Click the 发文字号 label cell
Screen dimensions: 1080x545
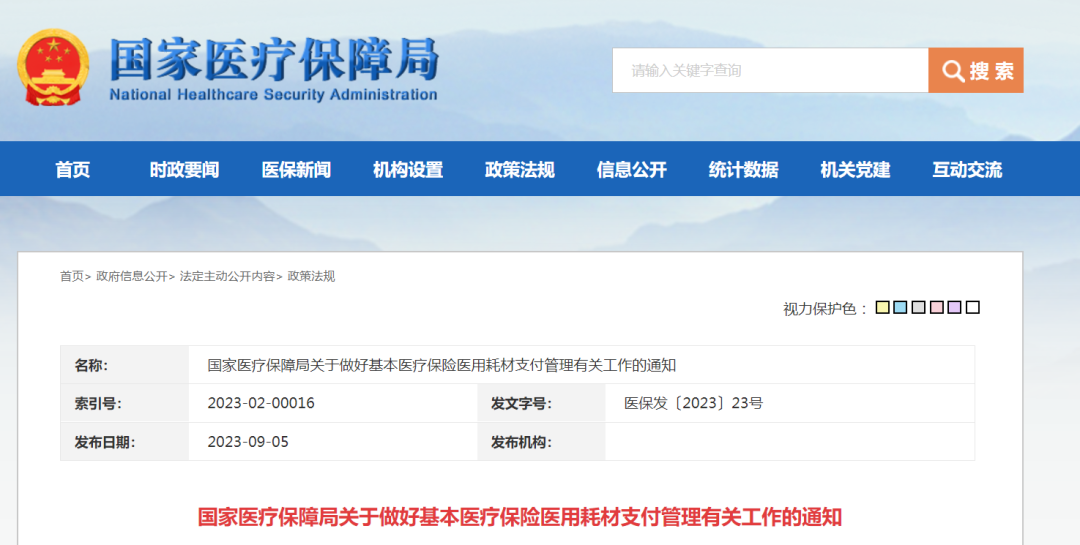541,403
